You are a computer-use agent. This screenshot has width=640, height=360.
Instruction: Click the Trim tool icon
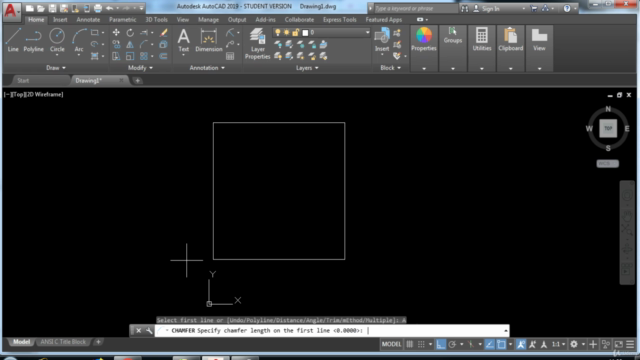[x=144, y=33]
